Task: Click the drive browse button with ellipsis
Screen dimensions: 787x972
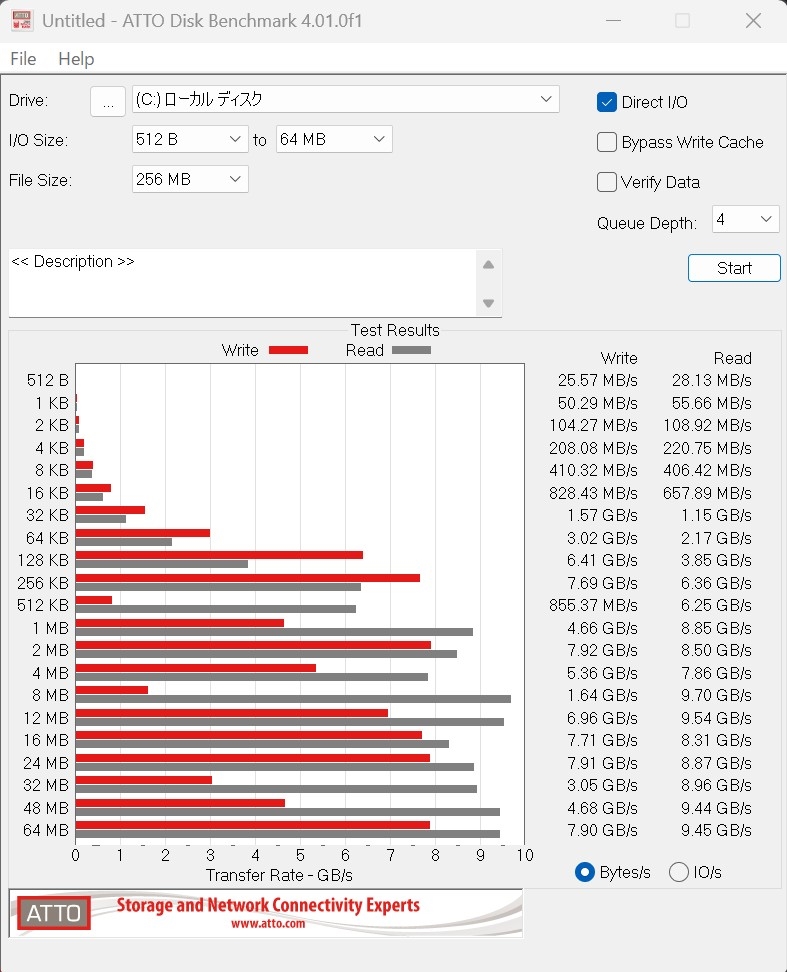Action: coord(108,101)
